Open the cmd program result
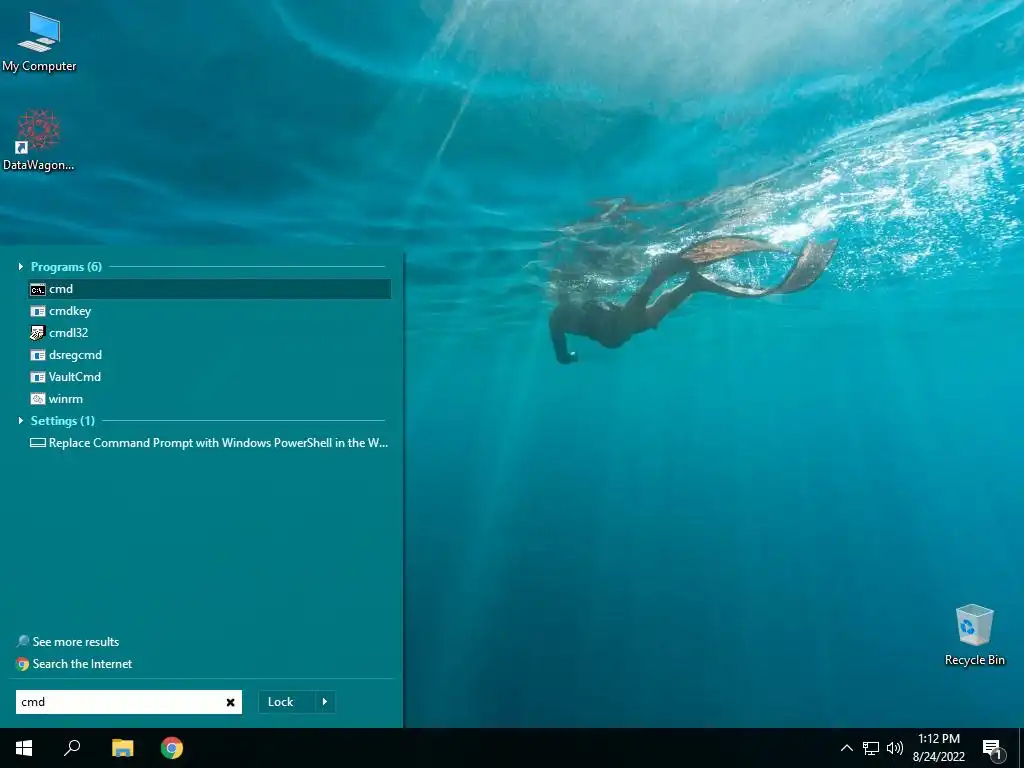The image size is (1024, 768). 210,289
